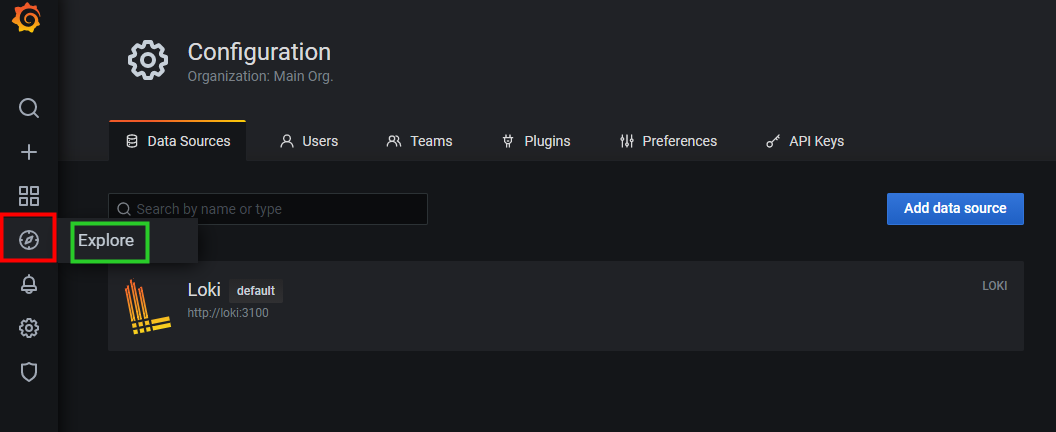
Task: Click the Add data source button
Action: 955,208
